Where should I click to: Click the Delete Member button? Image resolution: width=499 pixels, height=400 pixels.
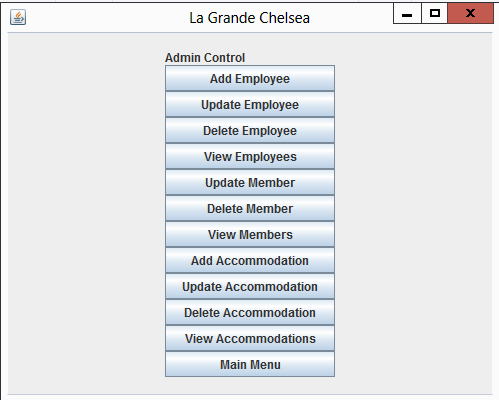[x=250, y=208]
